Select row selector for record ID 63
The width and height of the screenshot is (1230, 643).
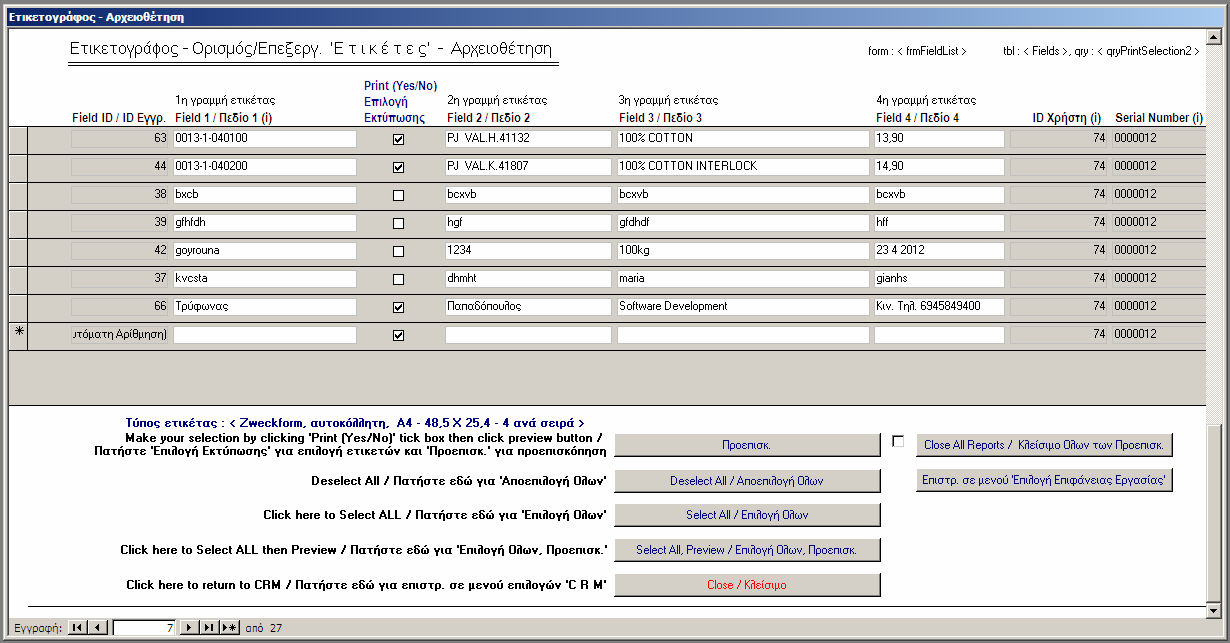pyautogui.click(x=18, y=139)
